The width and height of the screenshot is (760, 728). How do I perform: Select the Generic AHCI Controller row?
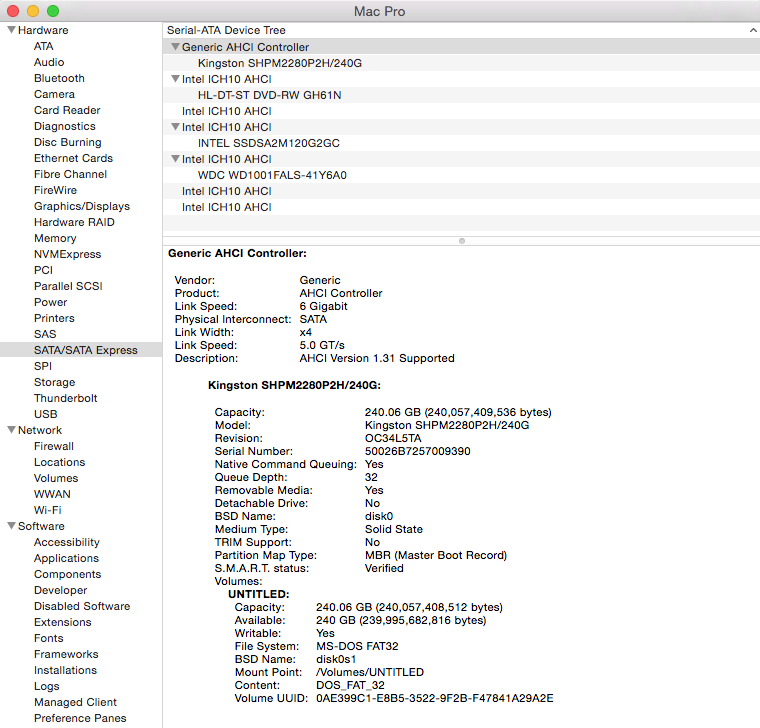tap(461, 47)
